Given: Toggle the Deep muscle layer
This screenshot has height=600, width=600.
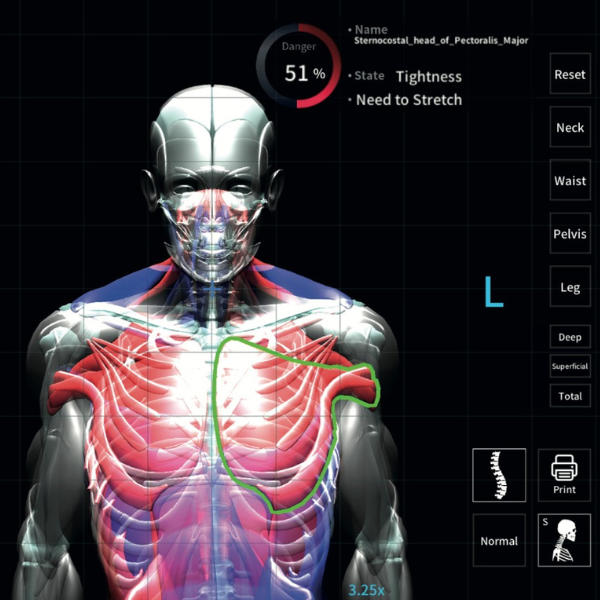Looking at the screenshot, I should pos(569,337).
